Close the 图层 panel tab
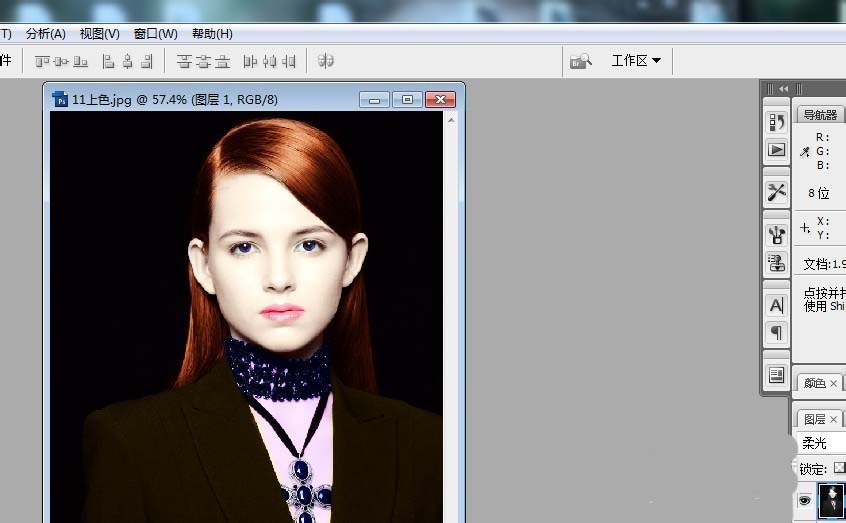This screenshot has height=523, width=846. click(834, 419)
